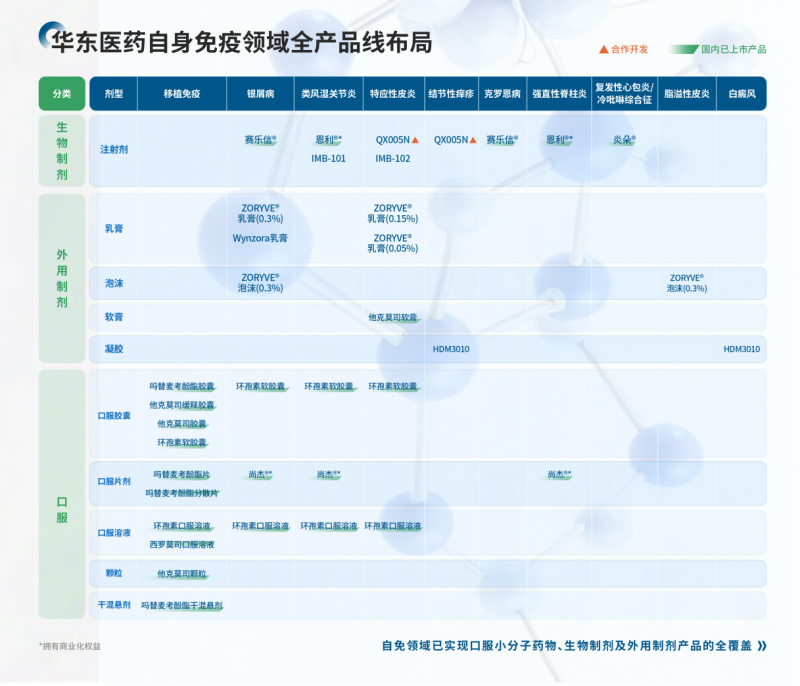
Task: Click the 西罗莫司口服溶液 entry
Action: click(182, 545)
